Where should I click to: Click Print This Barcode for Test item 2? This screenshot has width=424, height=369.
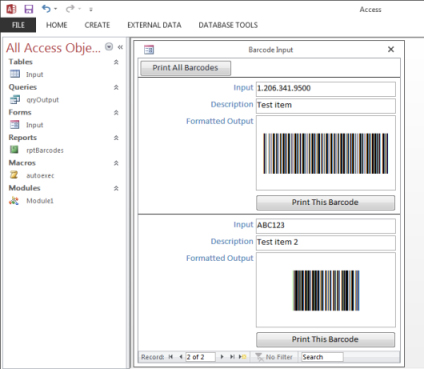(325, 340)
